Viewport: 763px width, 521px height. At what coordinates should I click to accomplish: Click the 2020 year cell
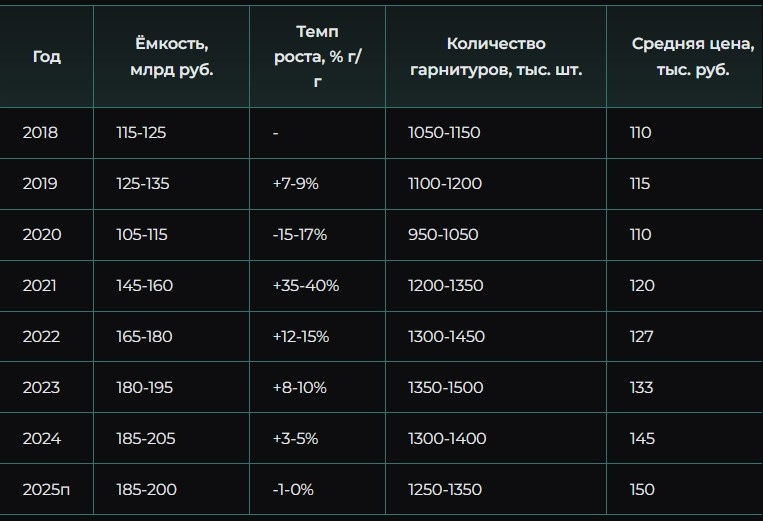coord(42,235)
